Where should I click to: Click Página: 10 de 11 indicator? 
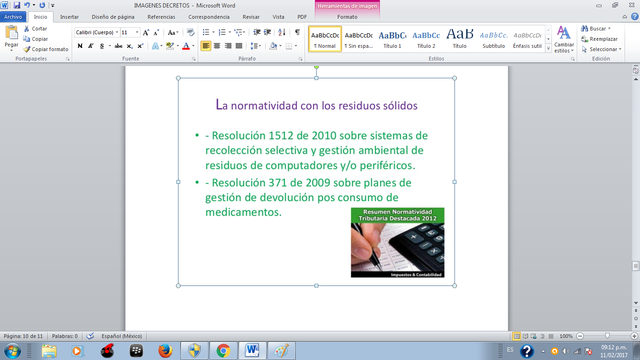23,336
